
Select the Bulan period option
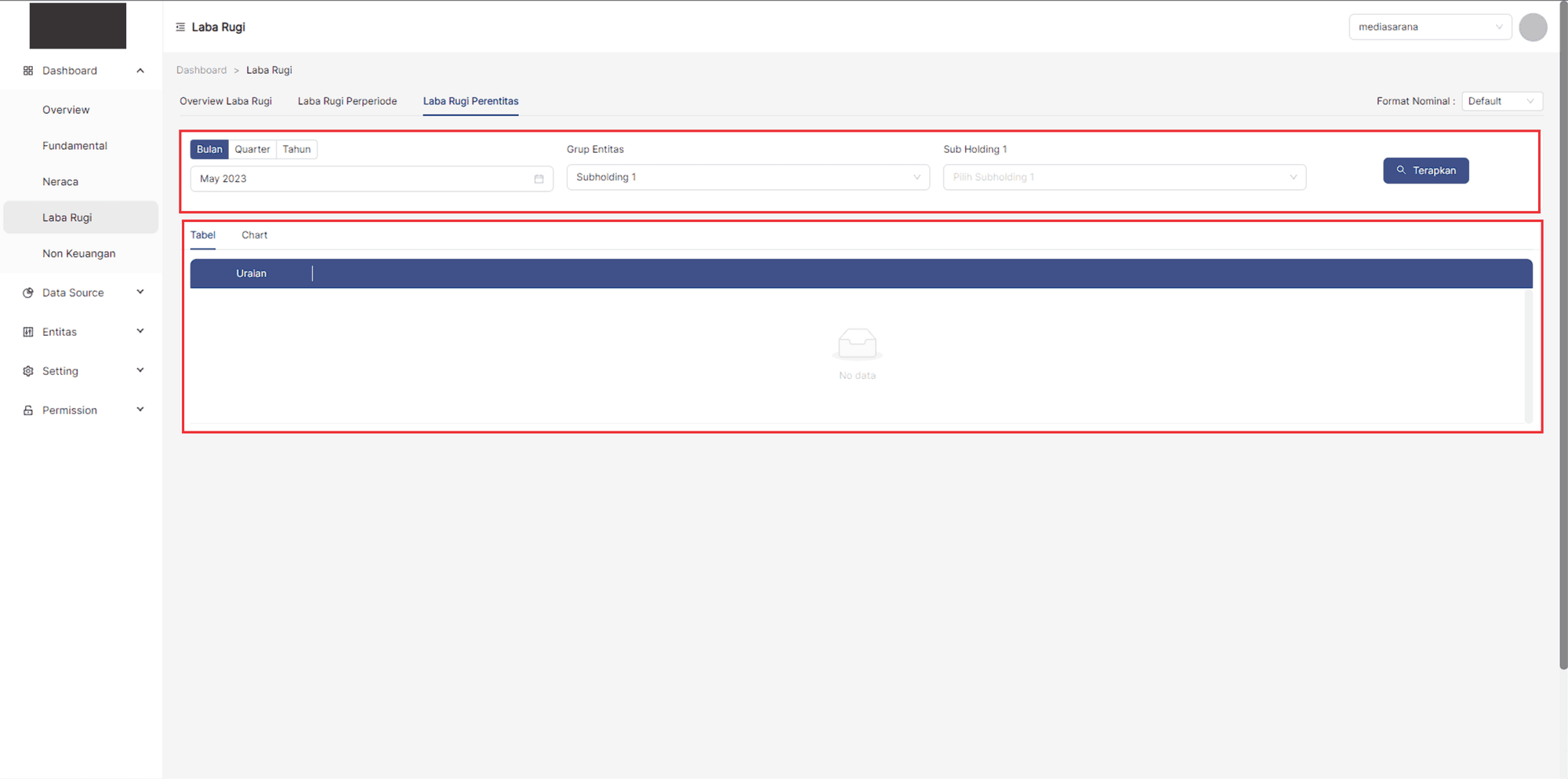point(209,149)
